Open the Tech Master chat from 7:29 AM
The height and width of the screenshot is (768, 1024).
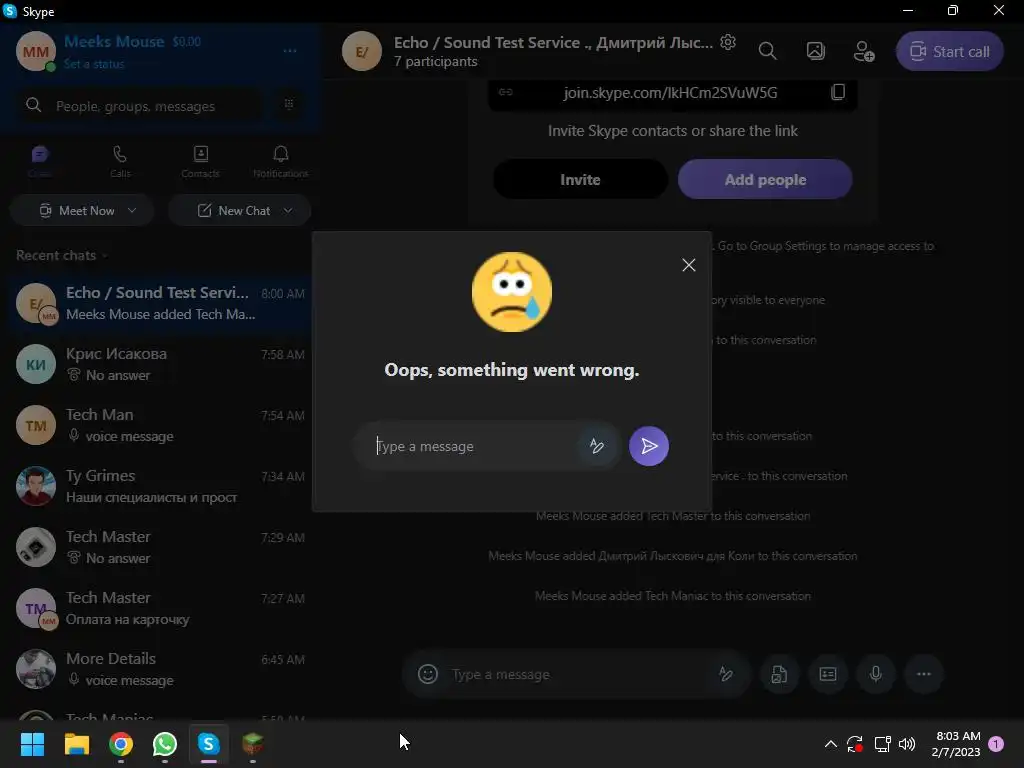coord(160,547)
